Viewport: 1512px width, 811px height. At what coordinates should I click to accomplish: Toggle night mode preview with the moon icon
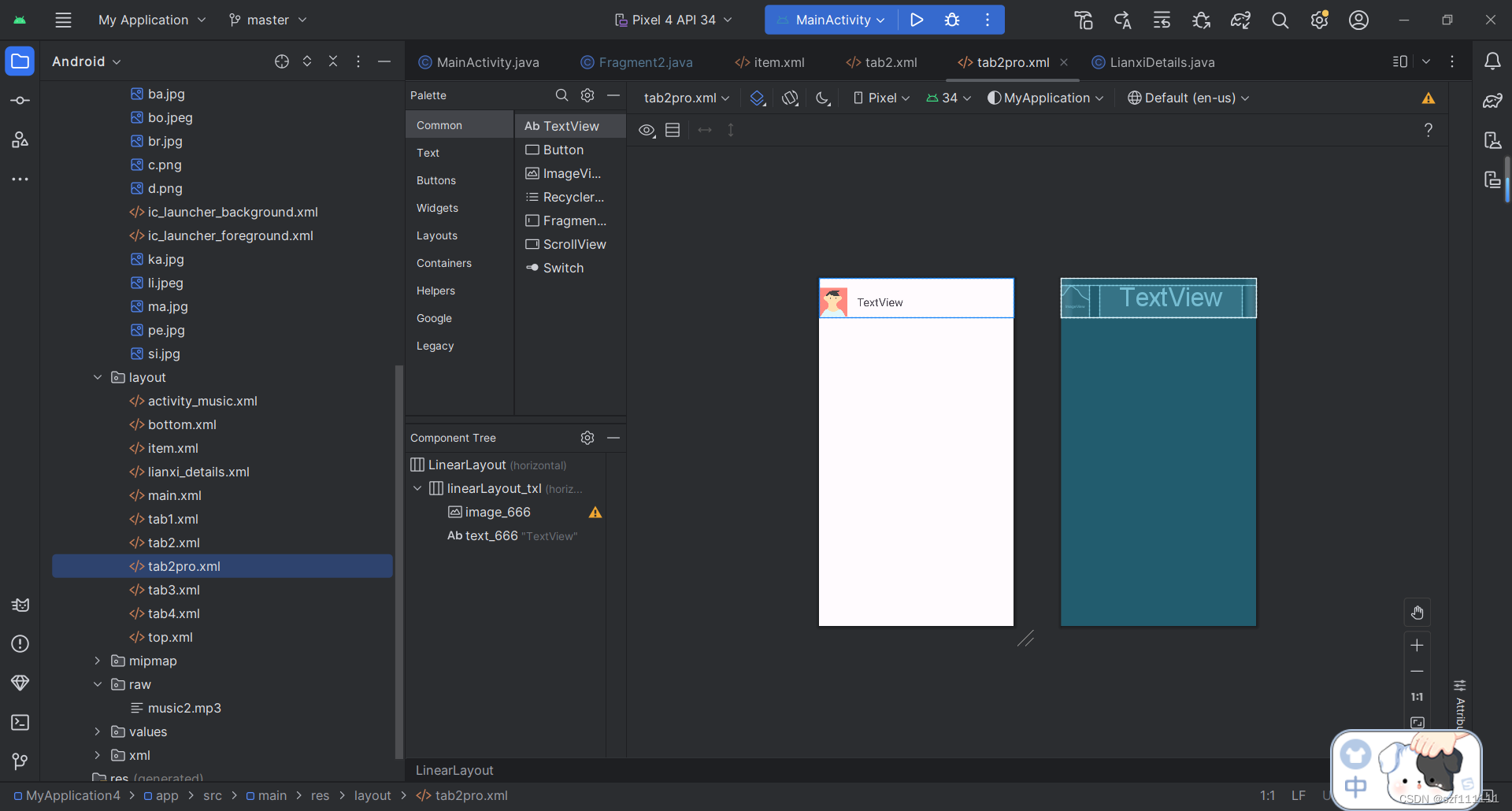(824, 98)
